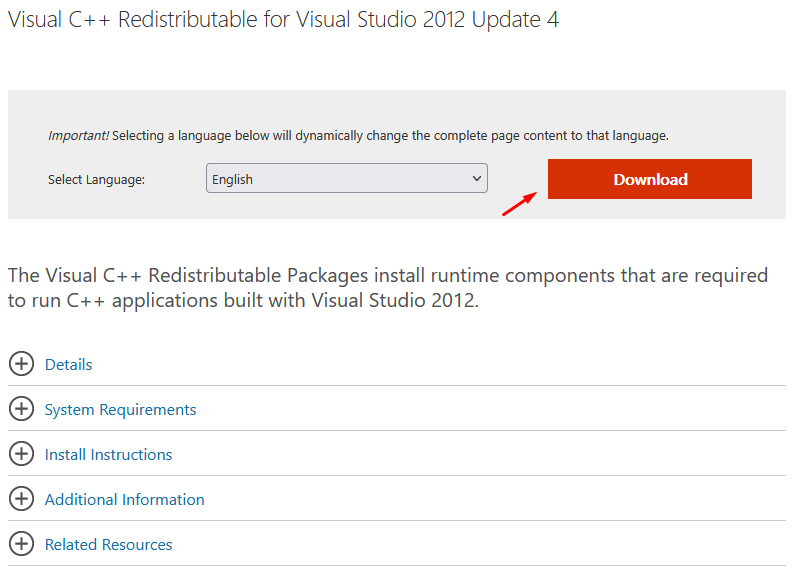Click the plus icon beside Related Resources
The width and height of the screenshot is (793, 576).
[21, 544]
